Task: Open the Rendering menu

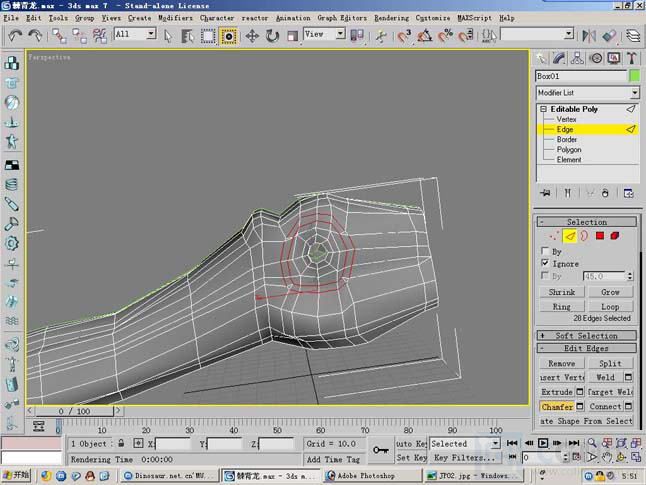Action: pyautogui.click(x=391, y=18)
